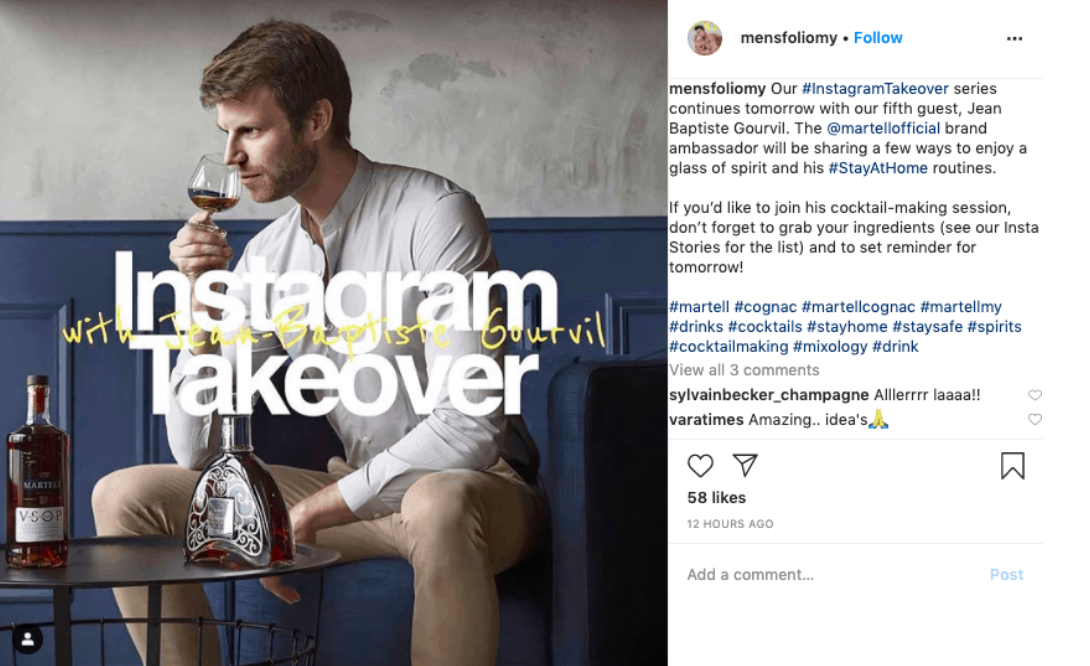
Task: Open the #martellcognac hashtag
Action: click(x=858, y=307)
